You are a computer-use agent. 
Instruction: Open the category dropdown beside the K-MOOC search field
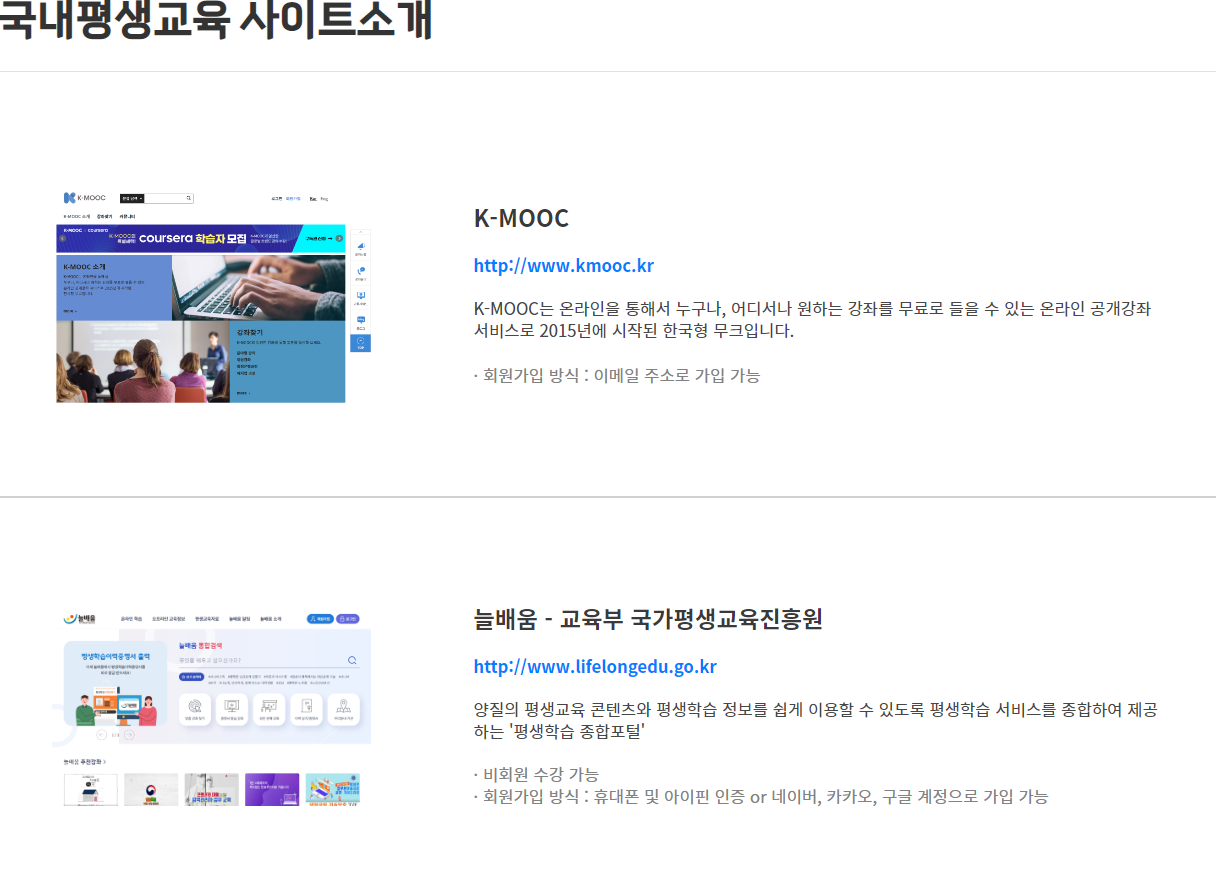tap(133, 199)
